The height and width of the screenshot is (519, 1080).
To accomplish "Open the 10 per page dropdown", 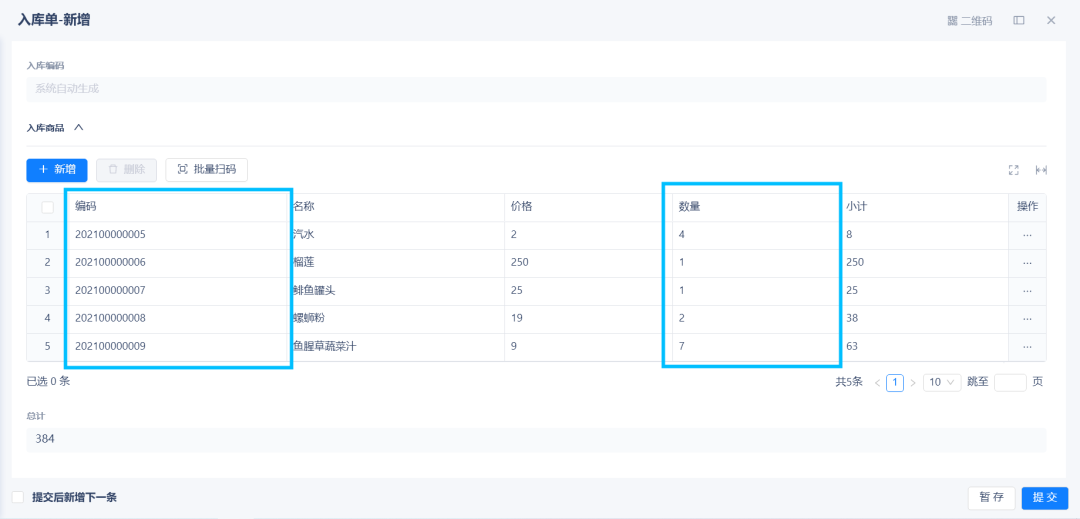I will click(942, 383).
